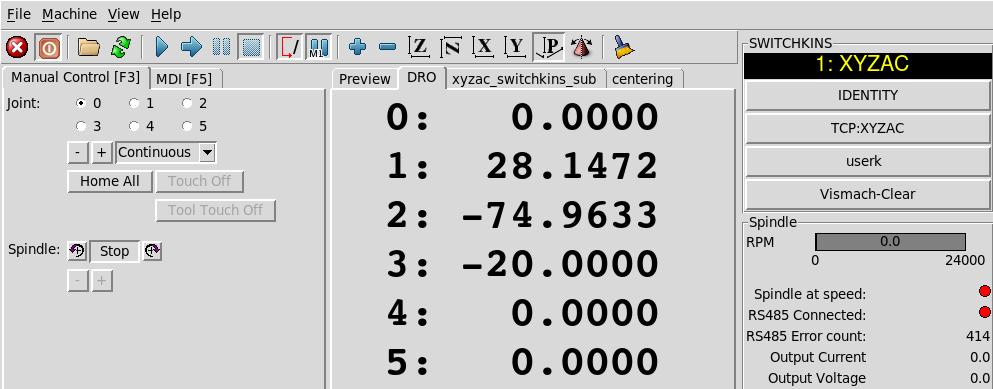Viewport: 993px width, 389px height.
Task: Run the program with the blue play icon
Action: coord(161,48)
